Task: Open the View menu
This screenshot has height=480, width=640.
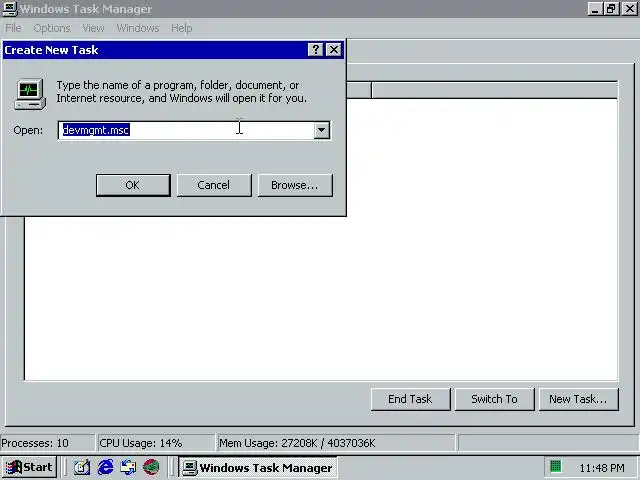Action: [93, 28]
